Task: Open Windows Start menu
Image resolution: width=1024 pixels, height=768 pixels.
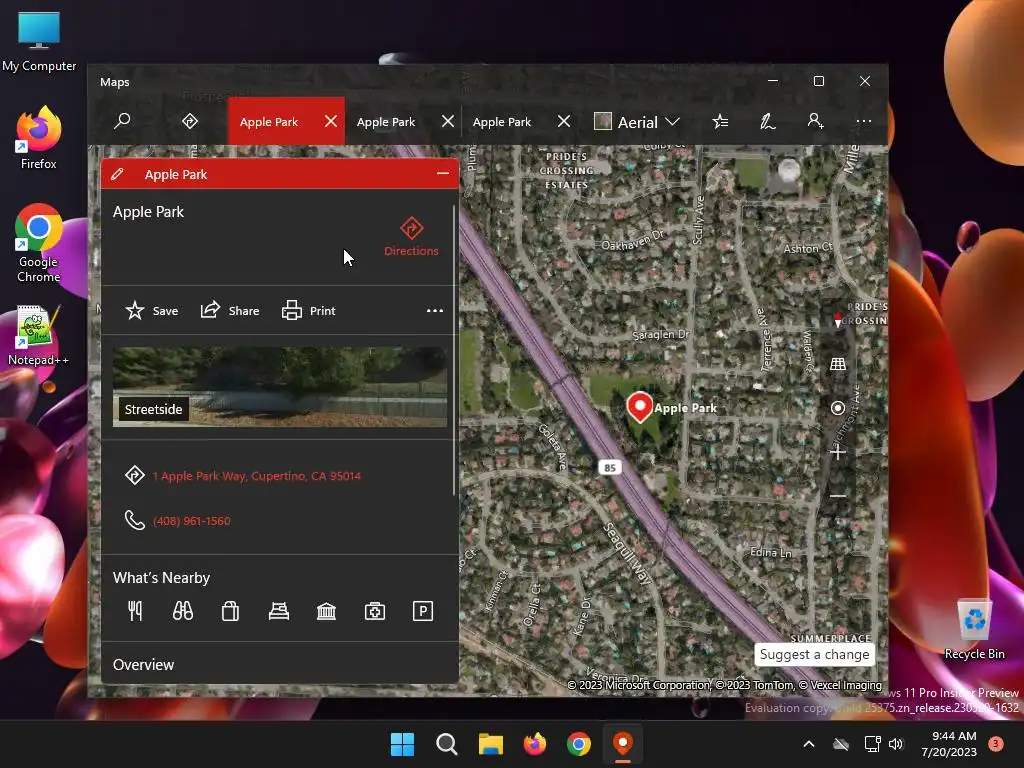Action: pyautogui.click(x=402, y=744)
